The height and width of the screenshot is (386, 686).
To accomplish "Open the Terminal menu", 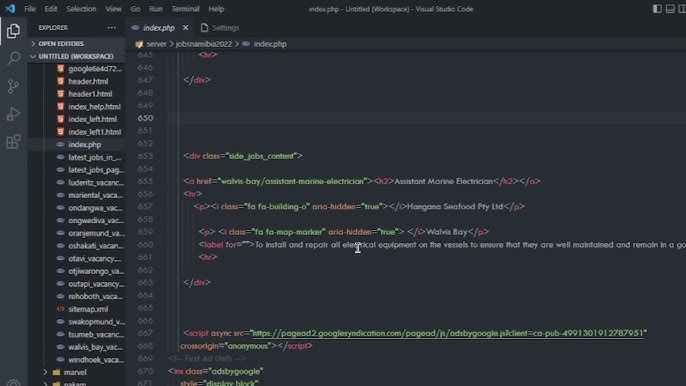I will click(185, 9).
